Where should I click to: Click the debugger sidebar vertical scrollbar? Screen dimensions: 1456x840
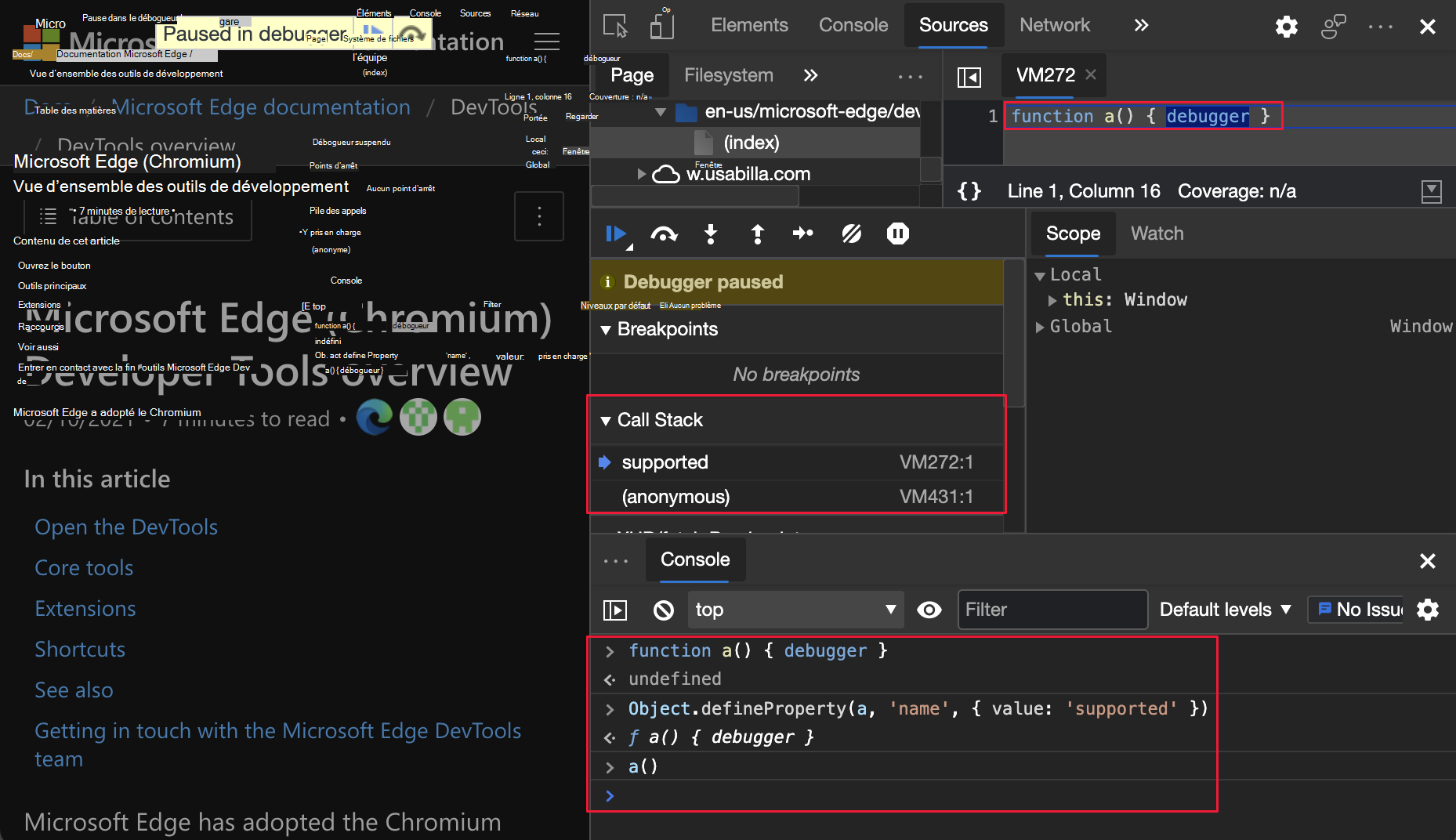coord(1015,332)
